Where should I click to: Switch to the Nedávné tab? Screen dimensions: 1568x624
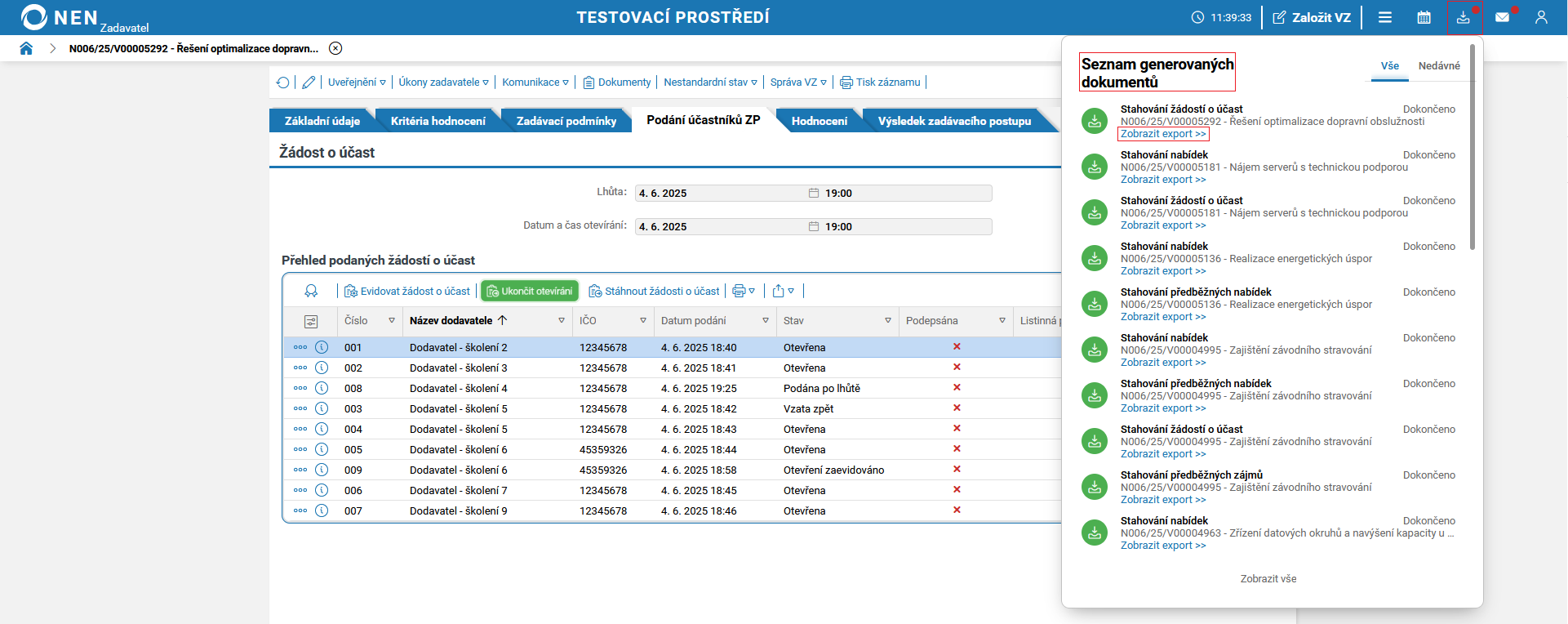click(x=1438, y=66)
